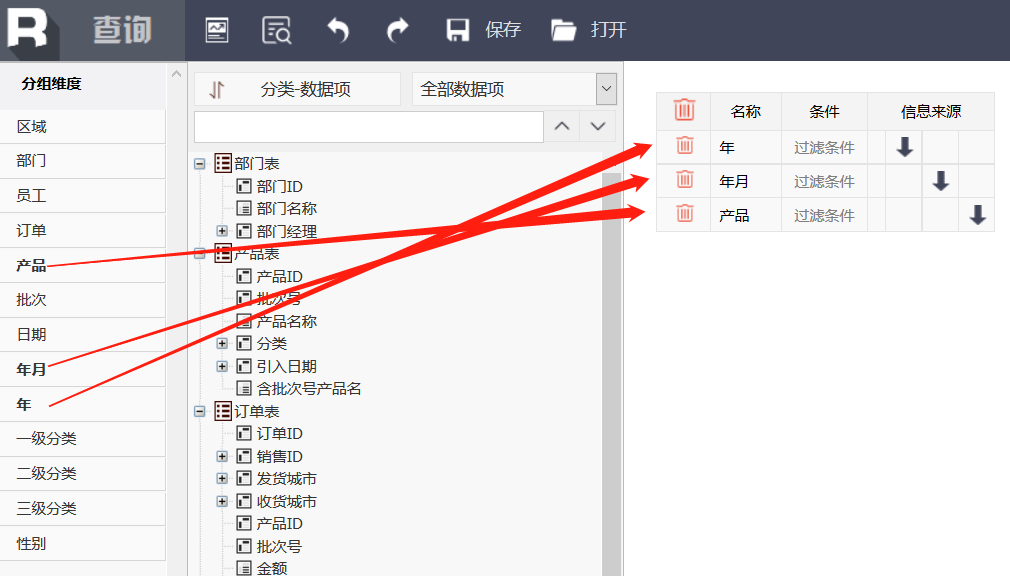The image size is (1010, 576).
Task: Expand the 销售ID tree node
Action: click(222, 456)
